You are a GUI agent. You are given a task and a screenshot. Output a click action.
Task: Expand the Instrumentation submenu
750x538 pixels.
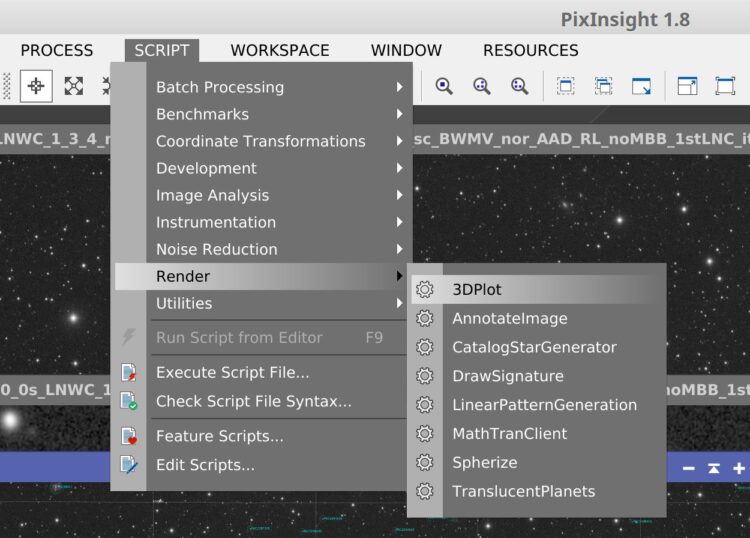point(261,222)
